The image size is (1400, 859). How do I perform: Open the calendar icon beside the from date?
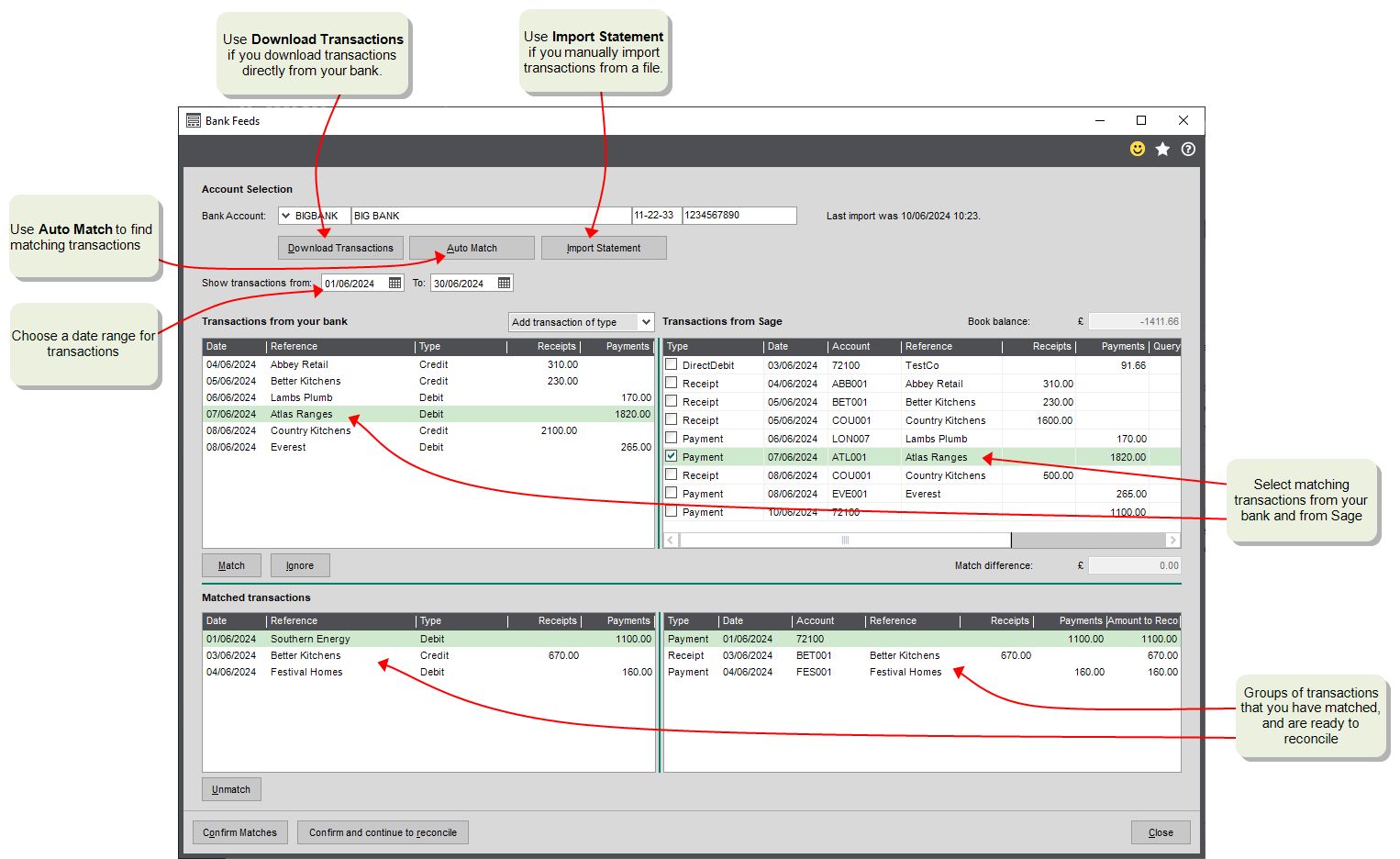[394, 282]
